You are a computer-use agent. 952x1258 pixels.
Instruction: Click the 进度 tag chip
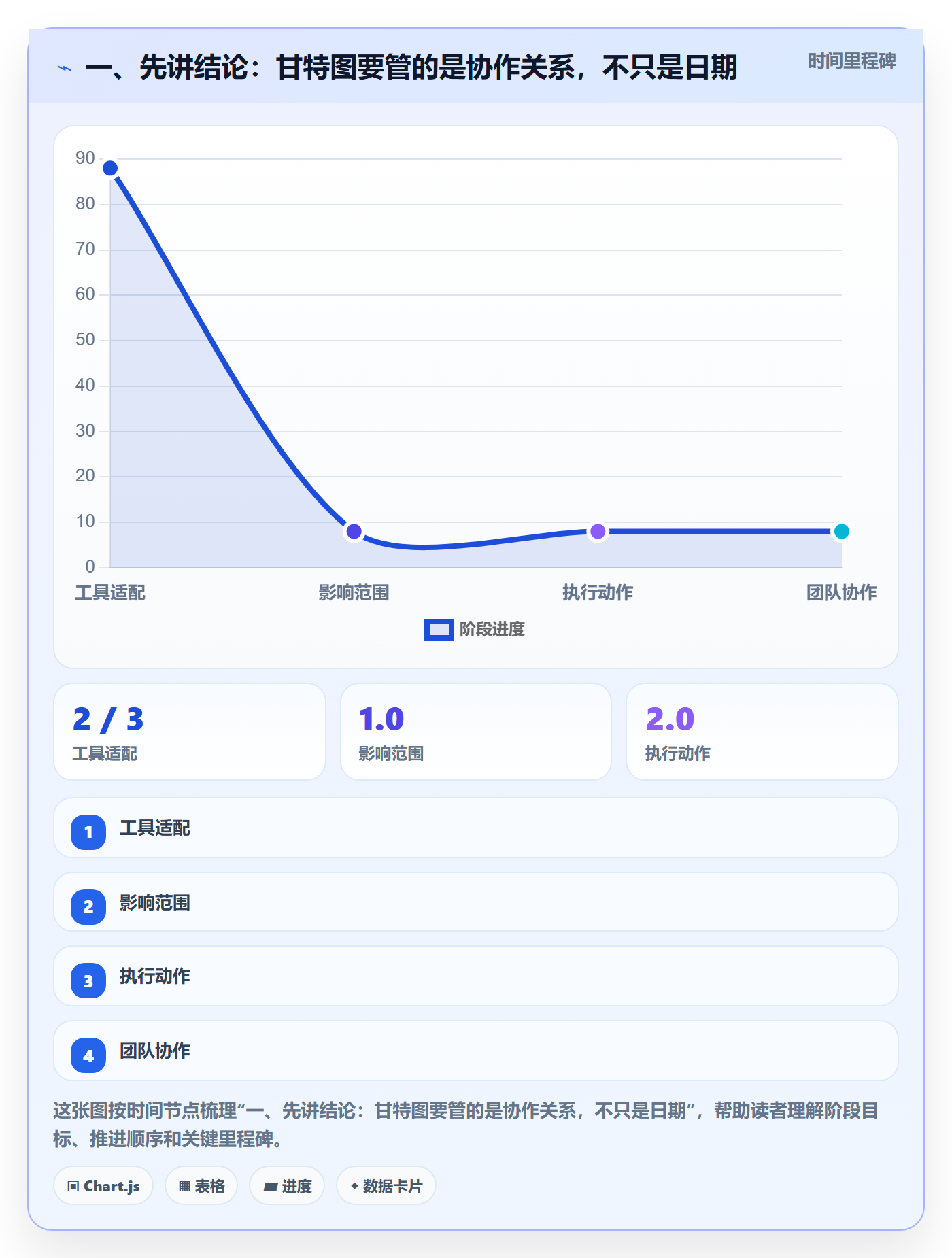coord(287,1186)
